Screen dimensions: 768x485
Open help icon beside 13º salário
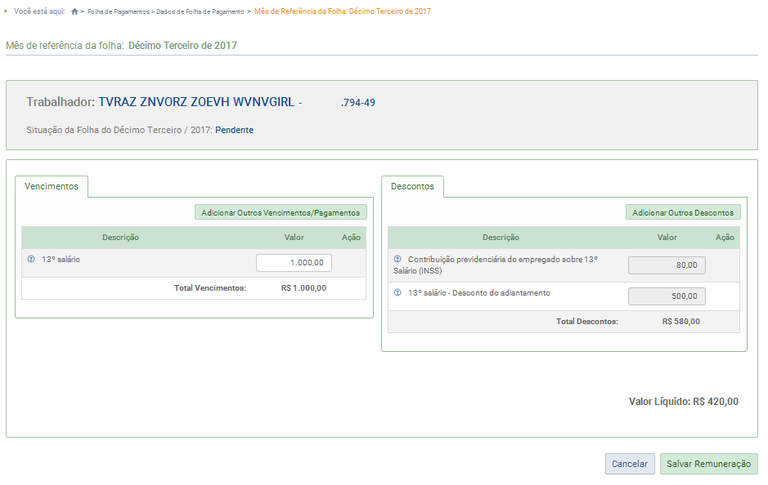click(31, 259)
